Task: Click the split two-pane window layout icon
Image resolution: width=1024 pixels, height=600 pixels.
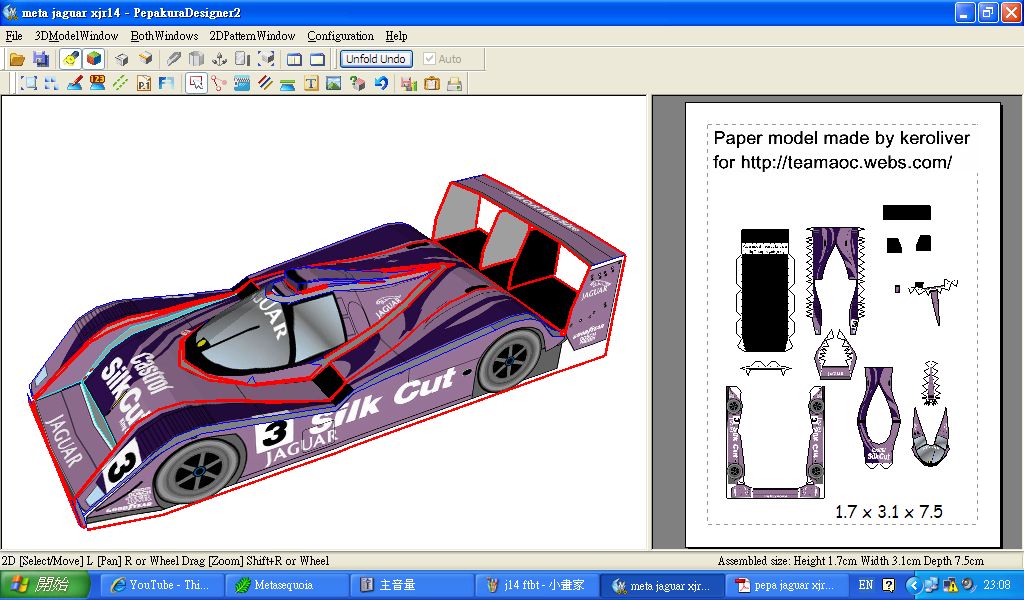Action: pos(294,59)
